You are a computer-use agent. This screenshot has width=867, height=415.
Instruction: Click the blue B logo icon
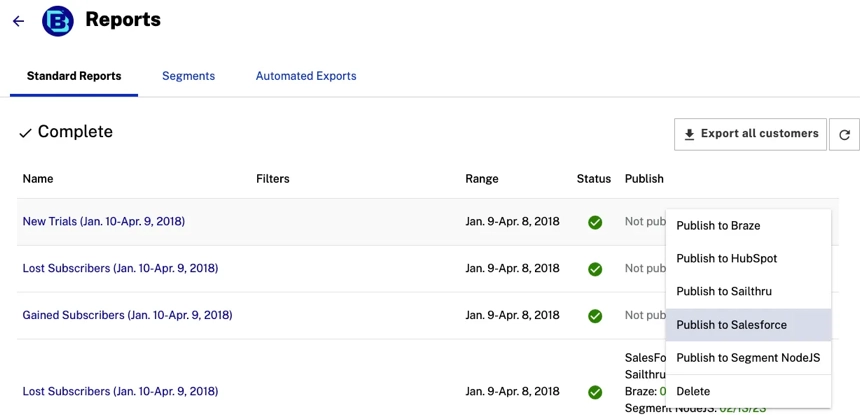click(x=58, y=21)
